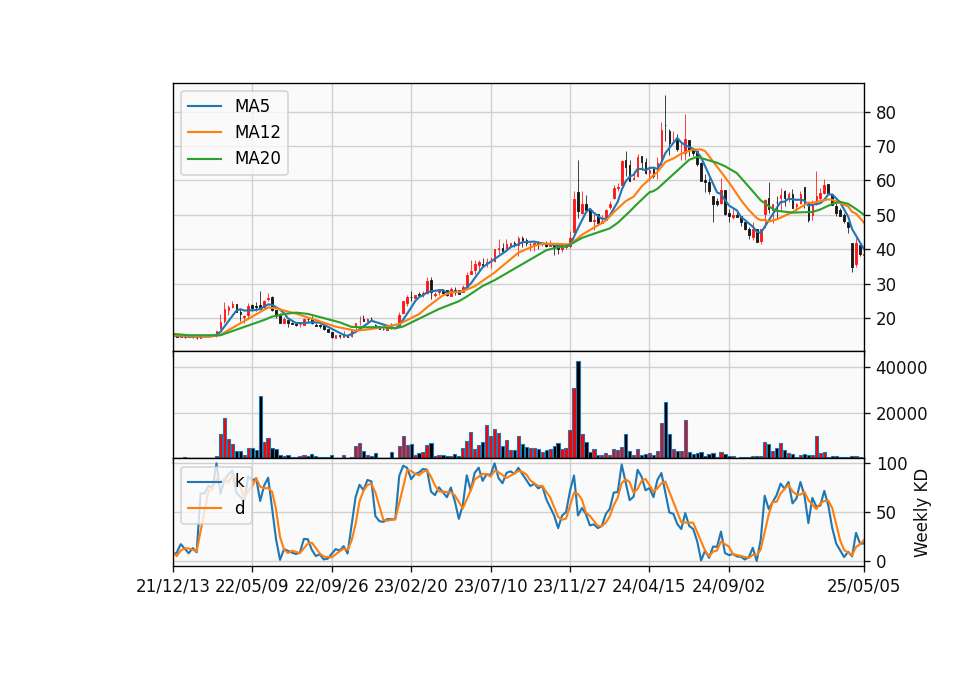Click the 23/11/27 date tick label
Image resolution: width=960 pixels, height=690 pixels.
[x=570, y=586]
